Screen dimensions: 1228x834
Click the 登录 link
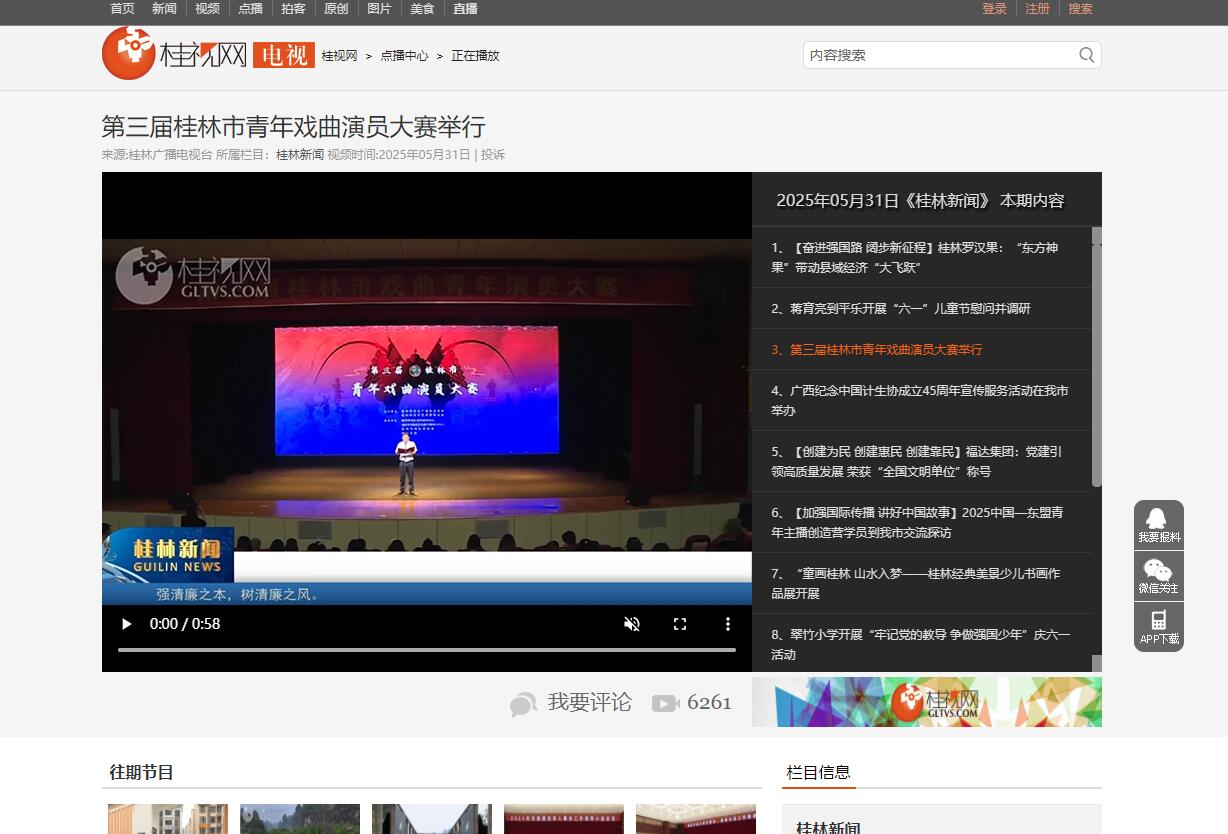pos(994,9)
